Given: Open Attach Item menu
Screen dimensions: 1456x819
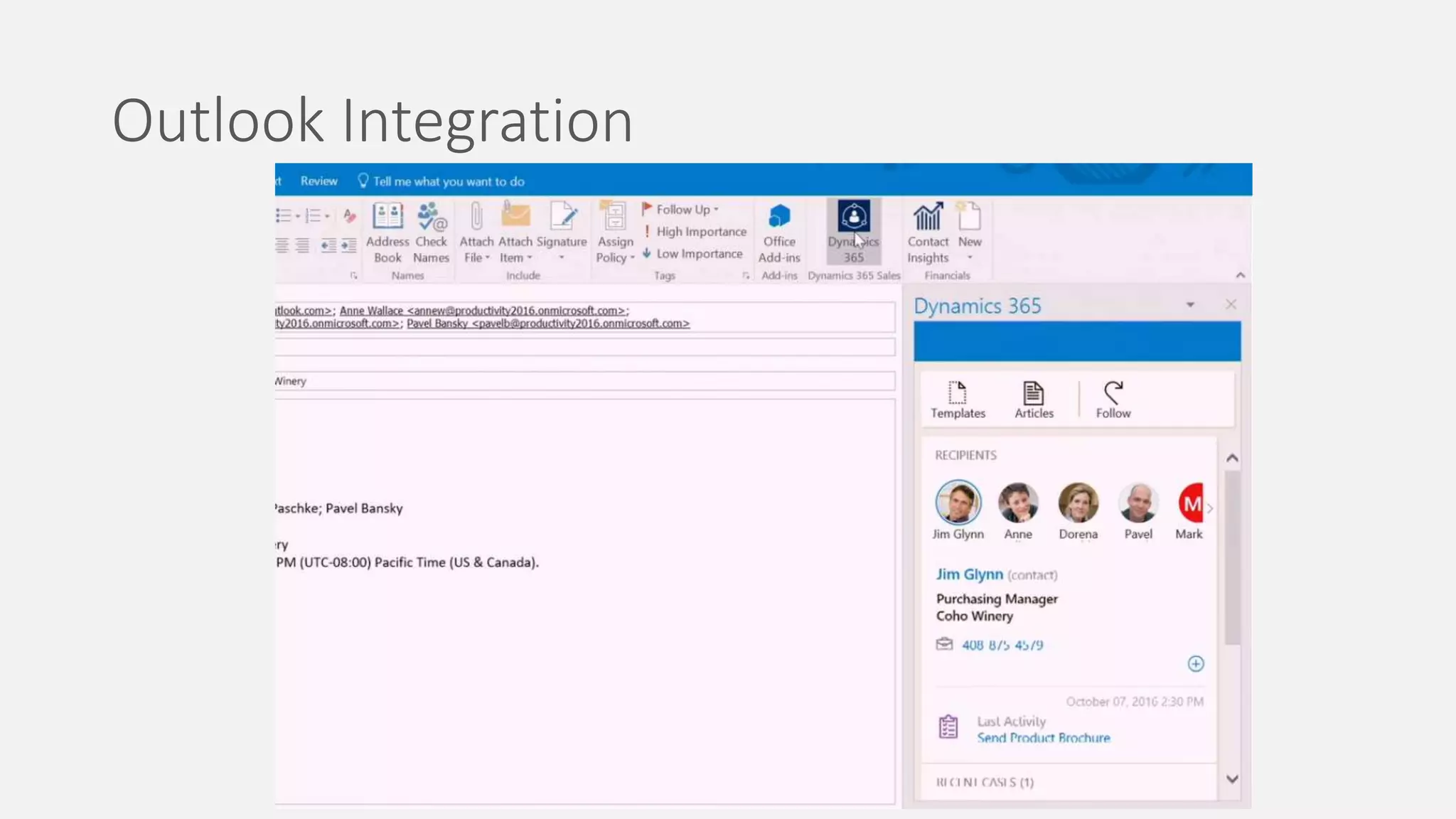Looking at the screenshot, I should [515, 233].
